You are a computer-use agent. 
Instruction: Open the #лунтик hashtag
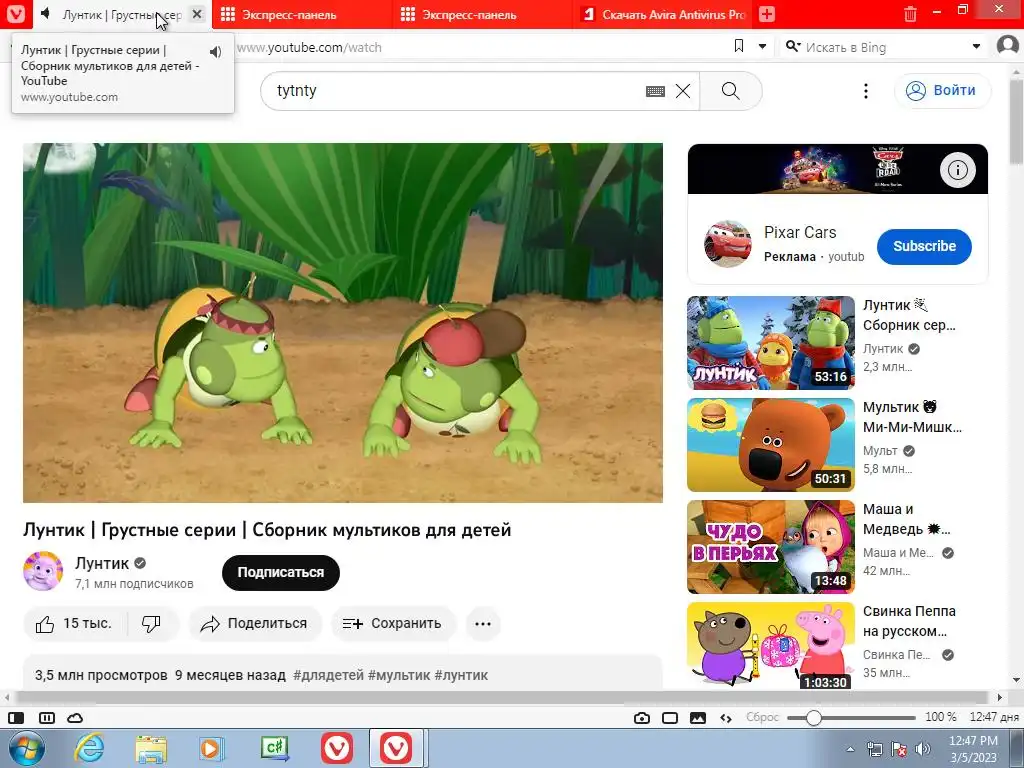click(461, 675)
